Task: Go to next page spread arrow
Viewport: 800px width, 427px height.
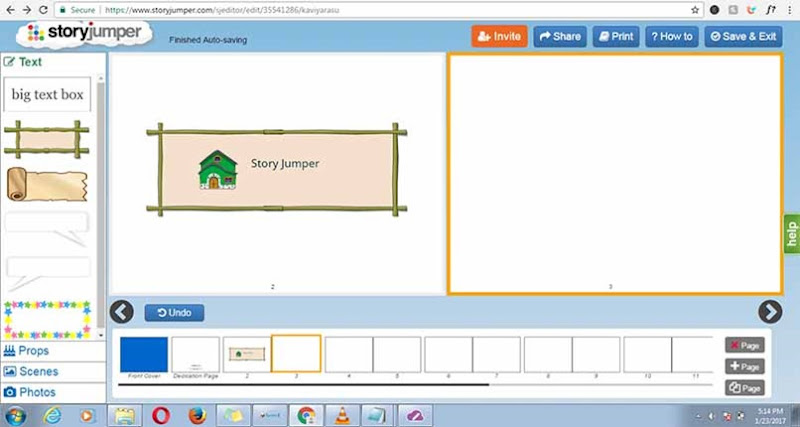Action: [x=770, y=312]
